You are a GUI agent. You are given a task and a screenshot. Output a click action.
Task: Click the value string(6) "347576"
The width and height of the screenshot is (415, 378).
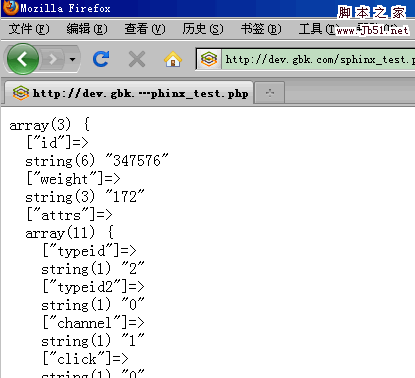pos(97,161)
